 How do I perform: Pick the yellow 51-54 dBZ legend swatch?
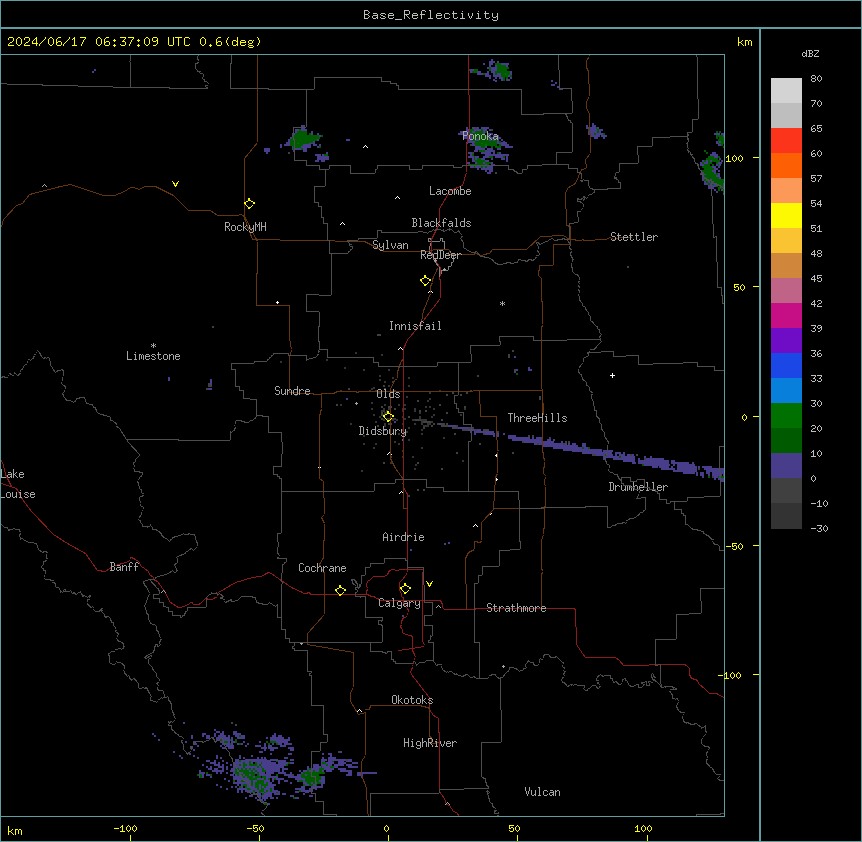786,215
